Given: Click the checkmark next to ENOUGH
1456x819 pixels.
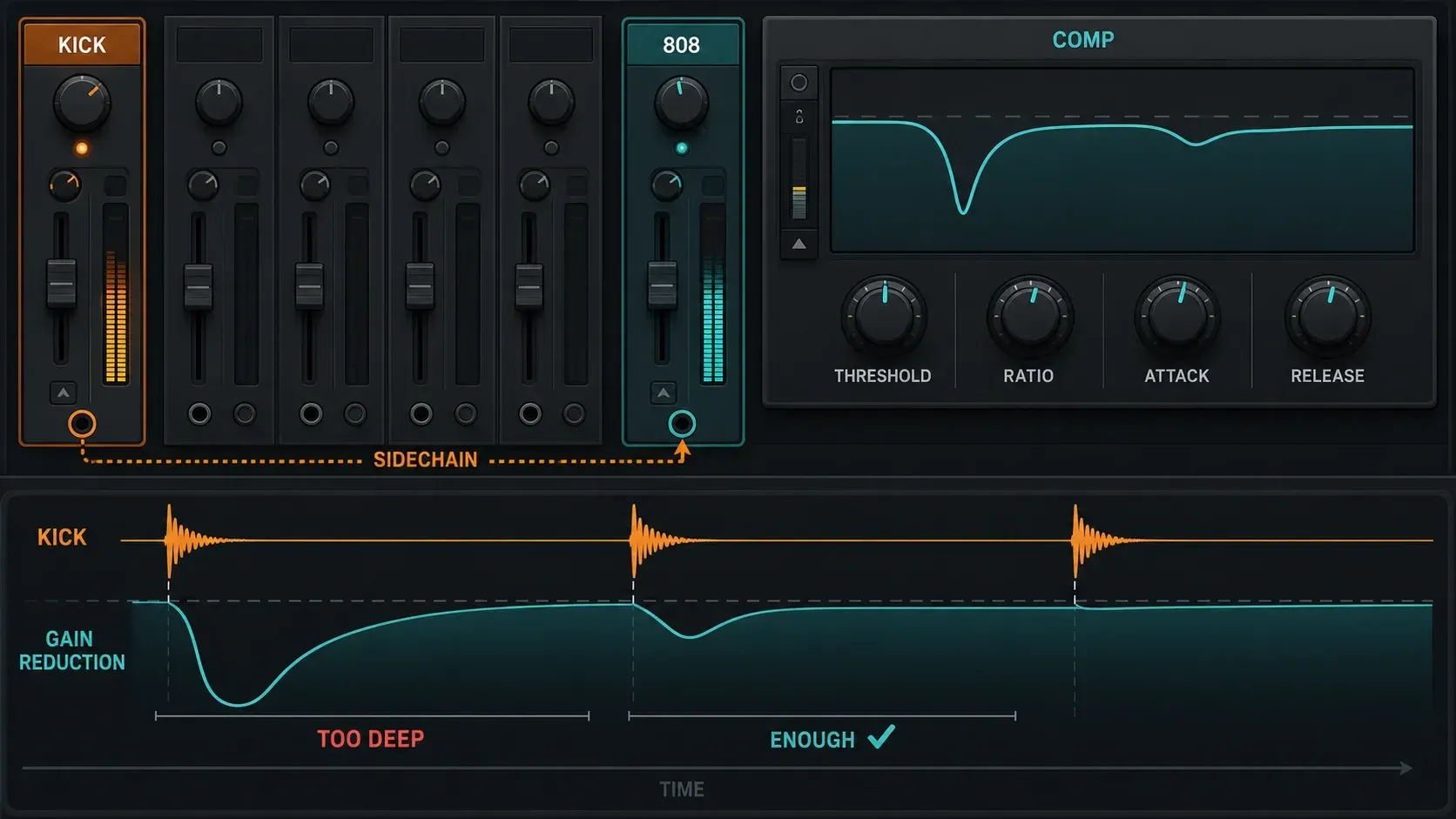Looking at the screenshot, I should (x=881, y=736).
